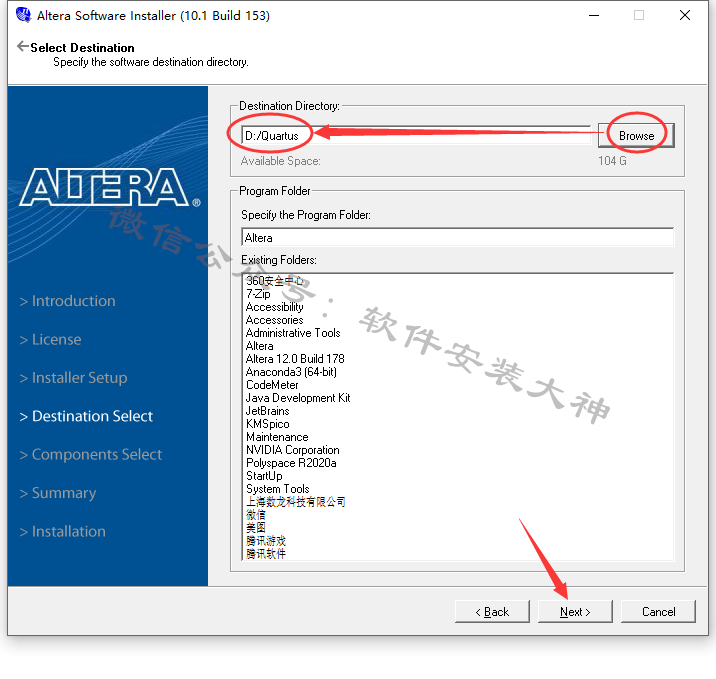Image resolution: width=716 pixels, height=679 pixels.
Task: Select Administrative Tools folder
Action: point(293,333)
